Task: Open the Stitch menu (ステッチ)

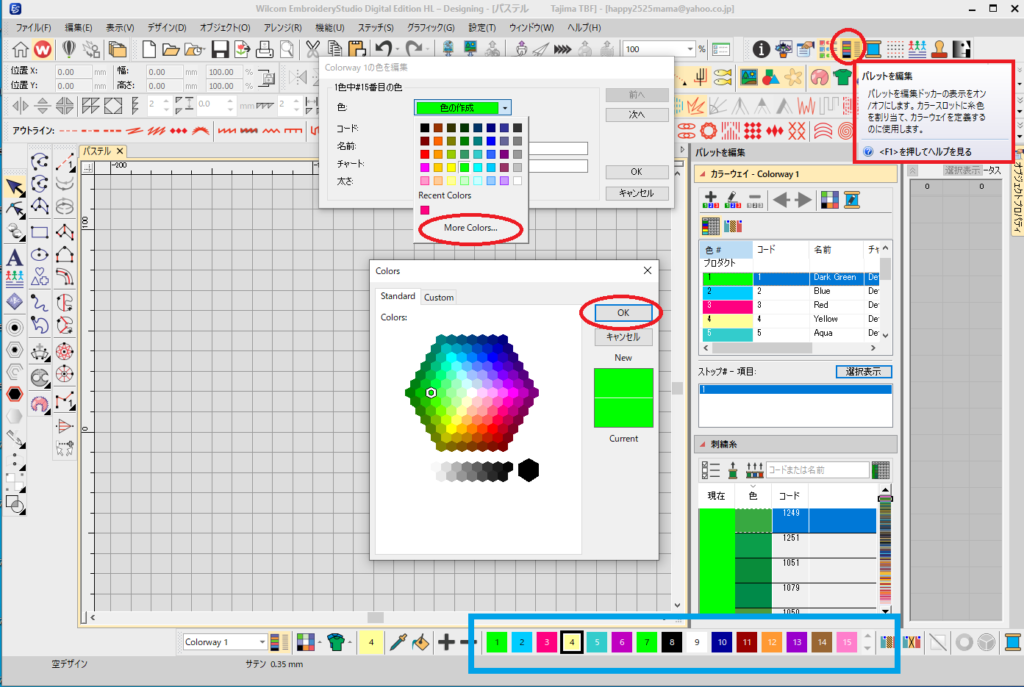Action: (x=376, y=27)
